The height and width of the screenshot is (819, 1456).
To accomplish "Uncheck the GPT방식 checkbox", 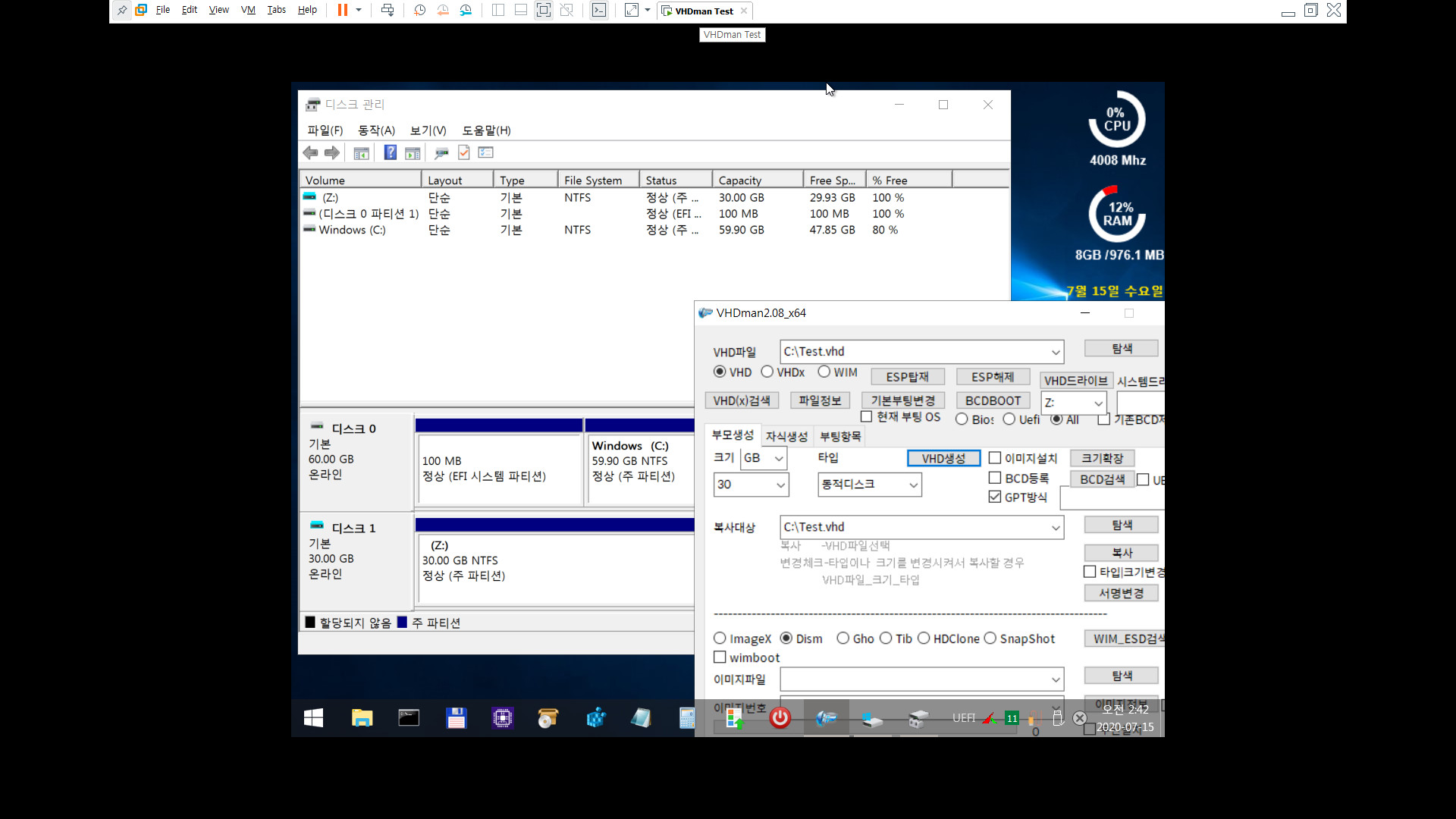I will pos(995,497).
